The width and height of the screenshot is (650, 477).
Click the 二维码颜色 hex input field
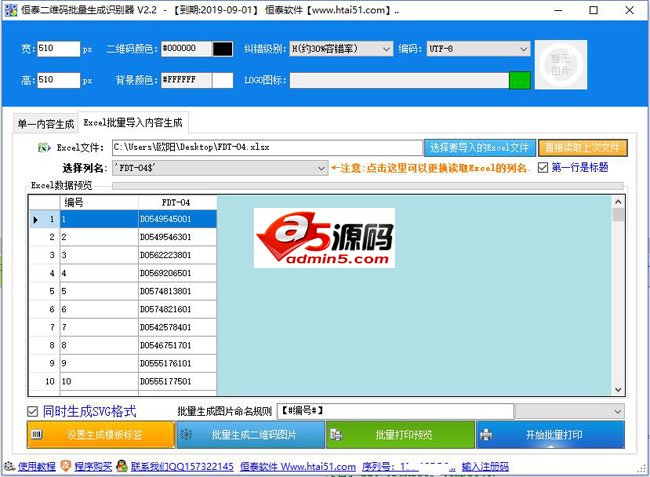(187, 49)
